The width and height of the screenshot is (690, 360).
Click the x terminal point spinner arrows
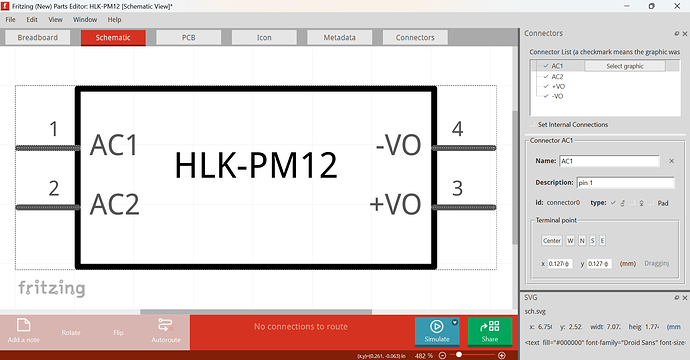568,264
